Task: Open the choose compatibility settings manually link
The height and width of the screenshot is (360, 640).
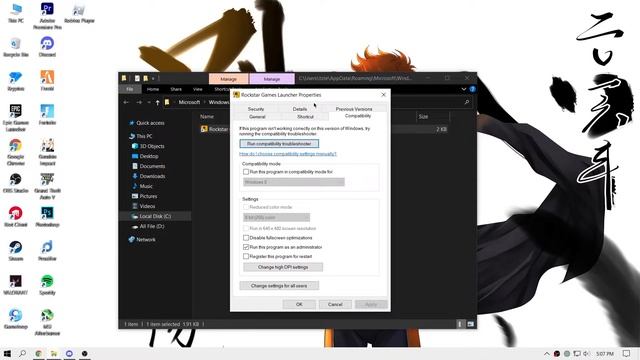Action: 288,154
